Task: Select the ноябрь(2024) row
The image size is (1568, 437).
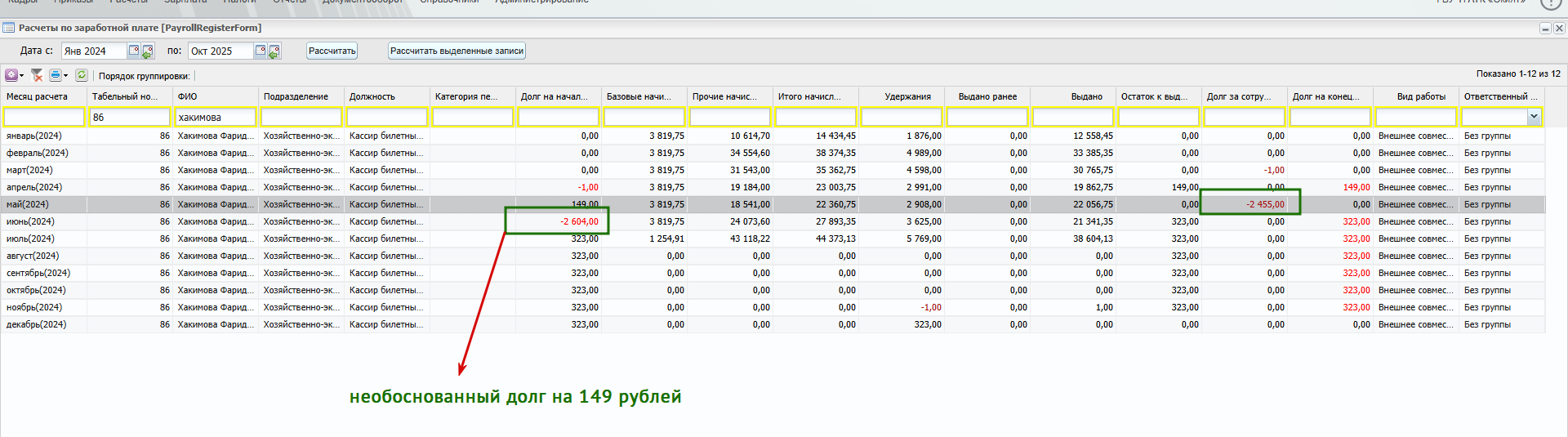Action: [x=773, y=307]
